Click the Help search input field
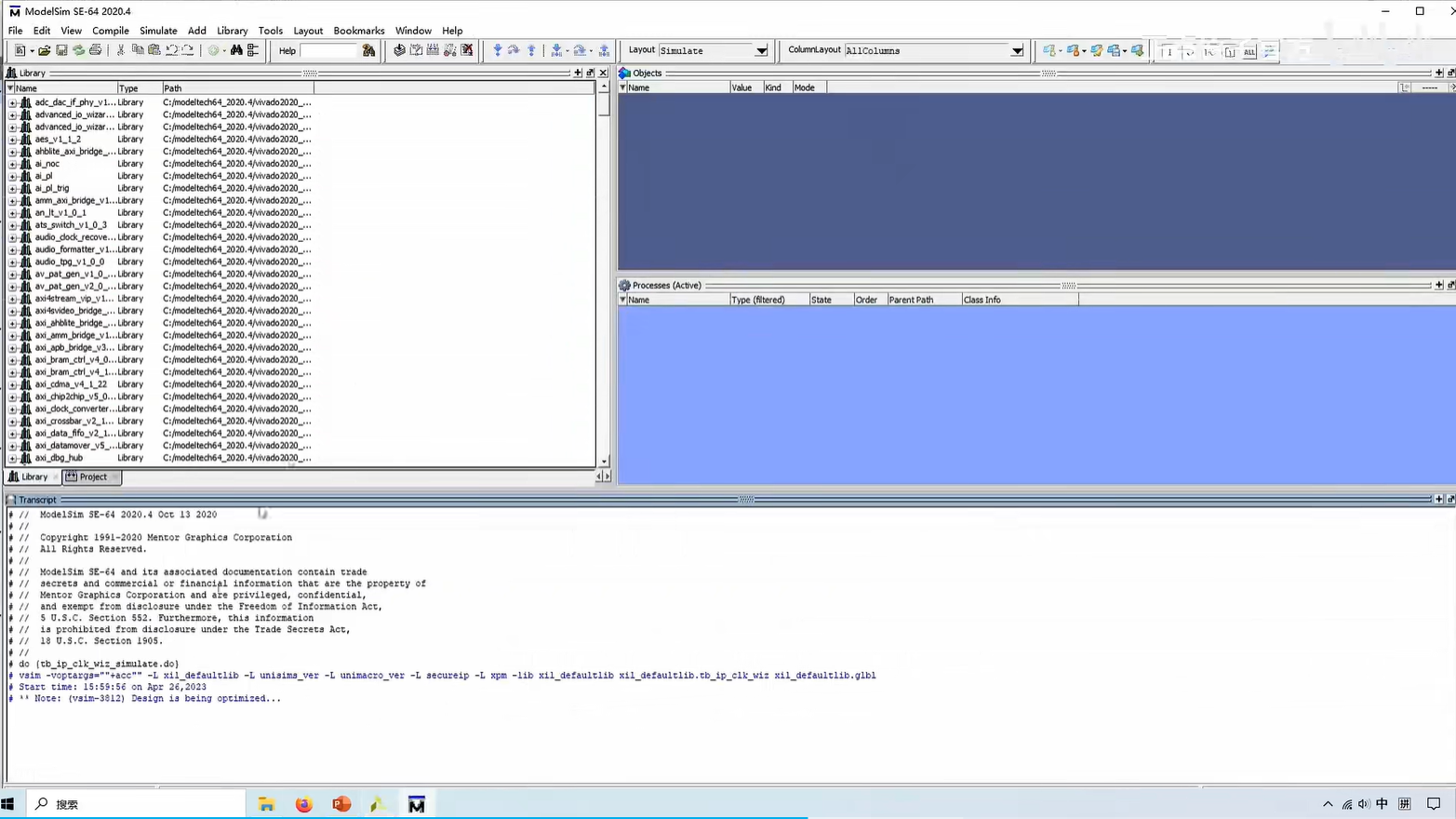Image resolution: width=1456 pixels, height=819 pixels. tap(329, 50)
